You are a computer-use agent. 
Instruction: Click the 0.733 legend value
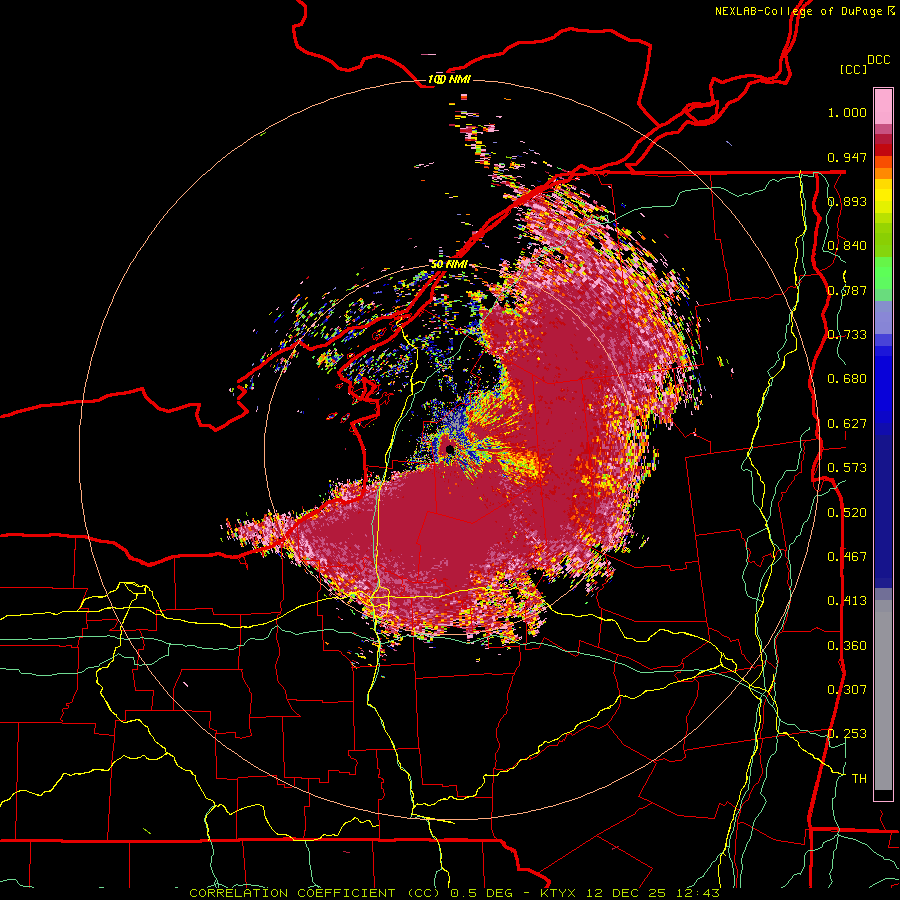847,335
